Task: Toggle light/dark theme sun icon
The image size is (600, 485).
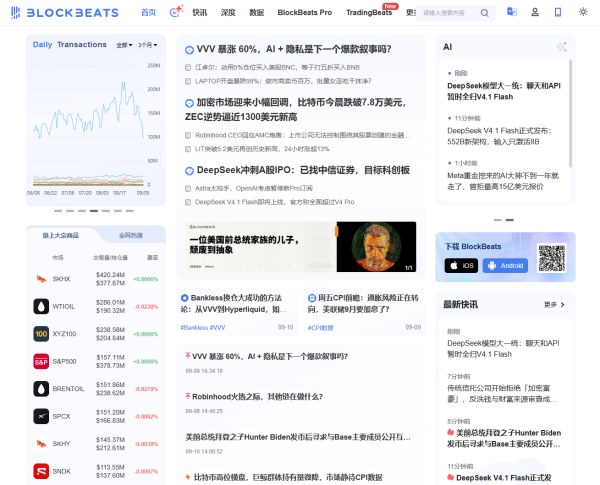Action: tap(583, 12)
